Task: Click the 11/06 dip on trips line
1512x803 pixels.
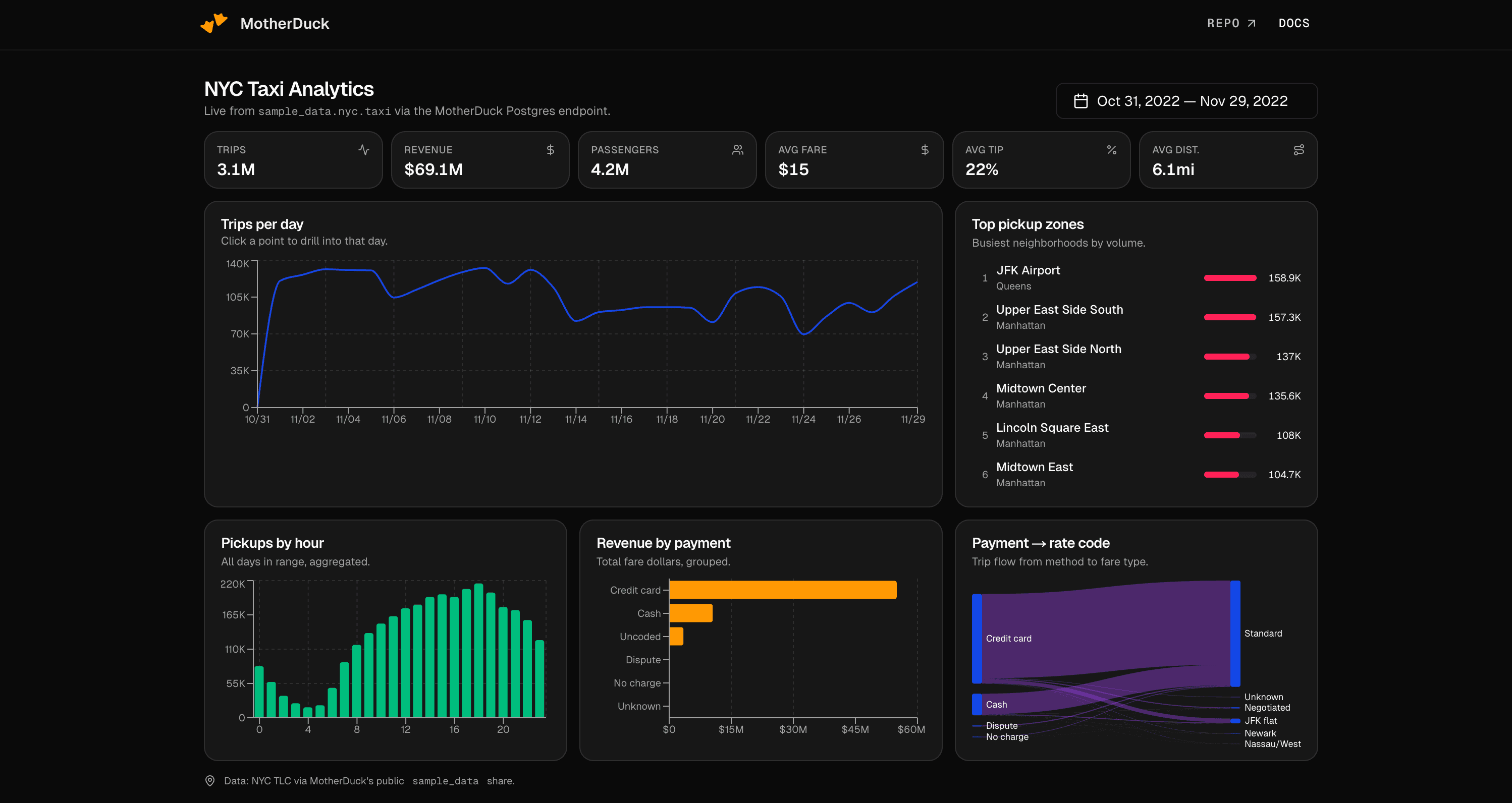Action: point(394,298)
